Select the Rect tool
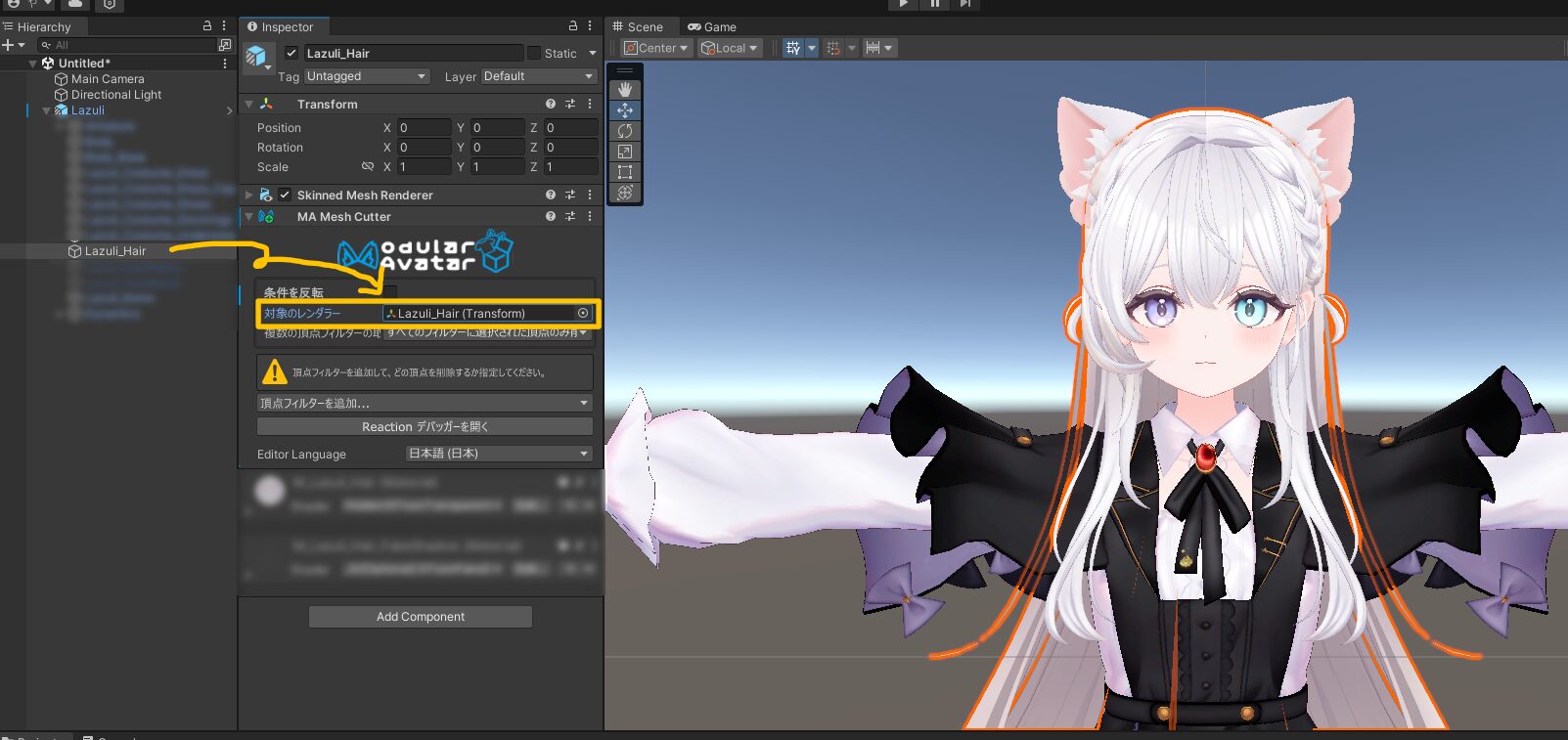This screenshot has width=1568, height=740. pyautogui.click(x=625, y=172)
